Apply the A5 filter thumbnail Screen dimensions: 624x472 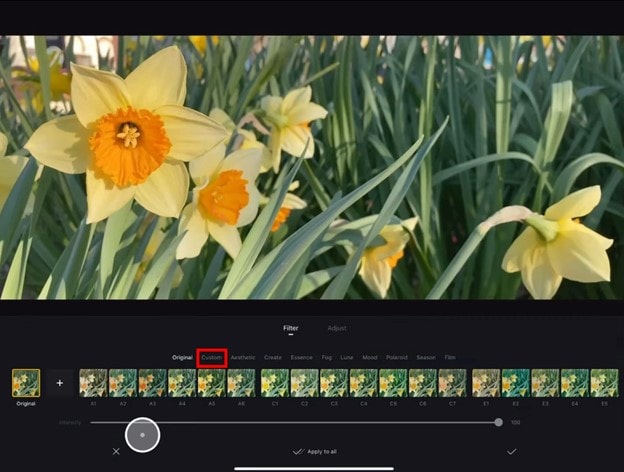coord(212,383)
